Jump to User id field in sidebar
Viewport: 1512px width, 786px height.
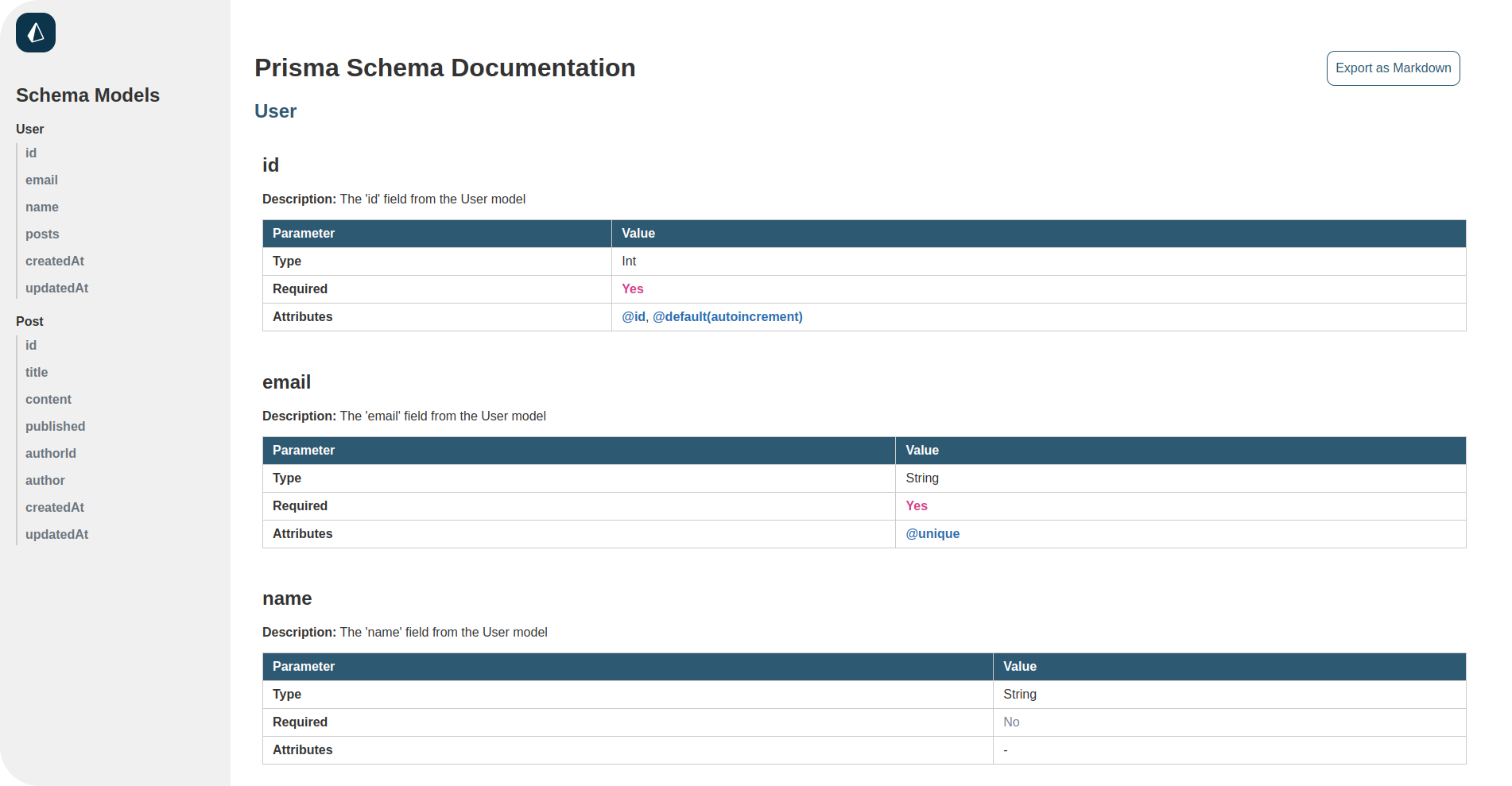click(31, 153)
